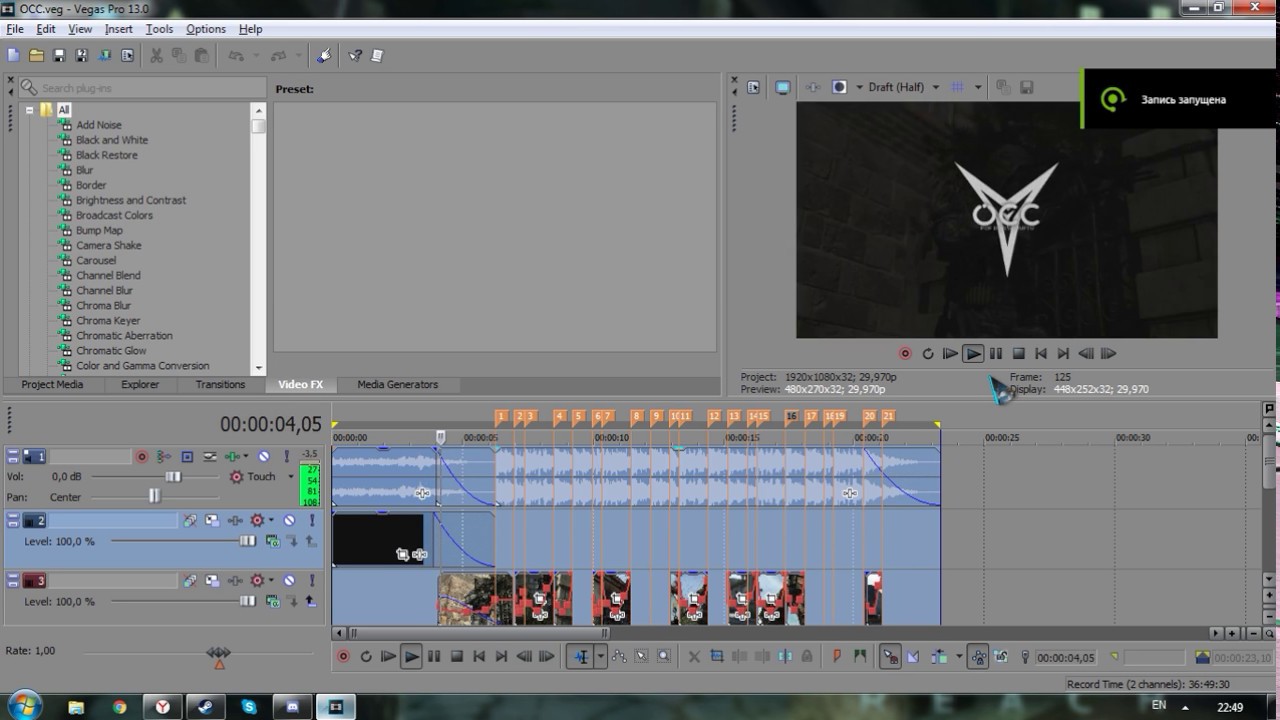Switch to the Project Media tab
The height and width of the screenshot is (720, 1280).
(x=52, y=384)
